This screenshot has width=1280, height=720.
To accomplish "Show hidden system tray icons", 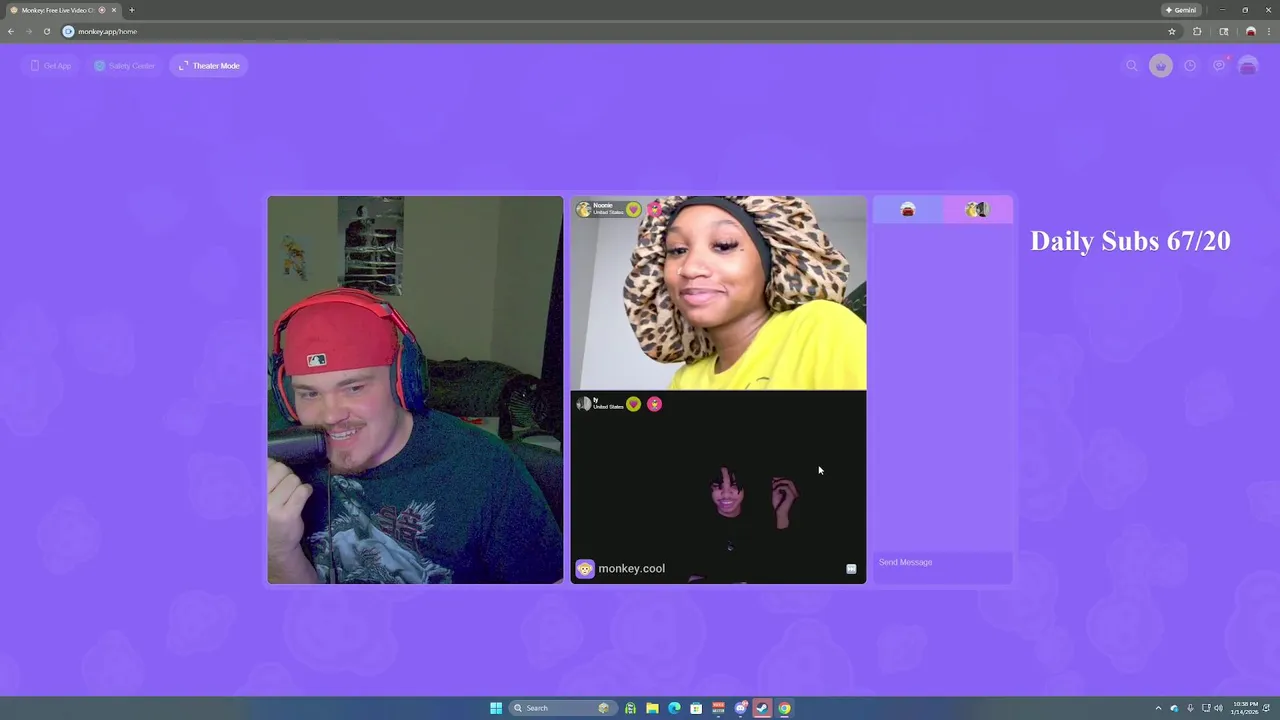I will [1159, 708].
